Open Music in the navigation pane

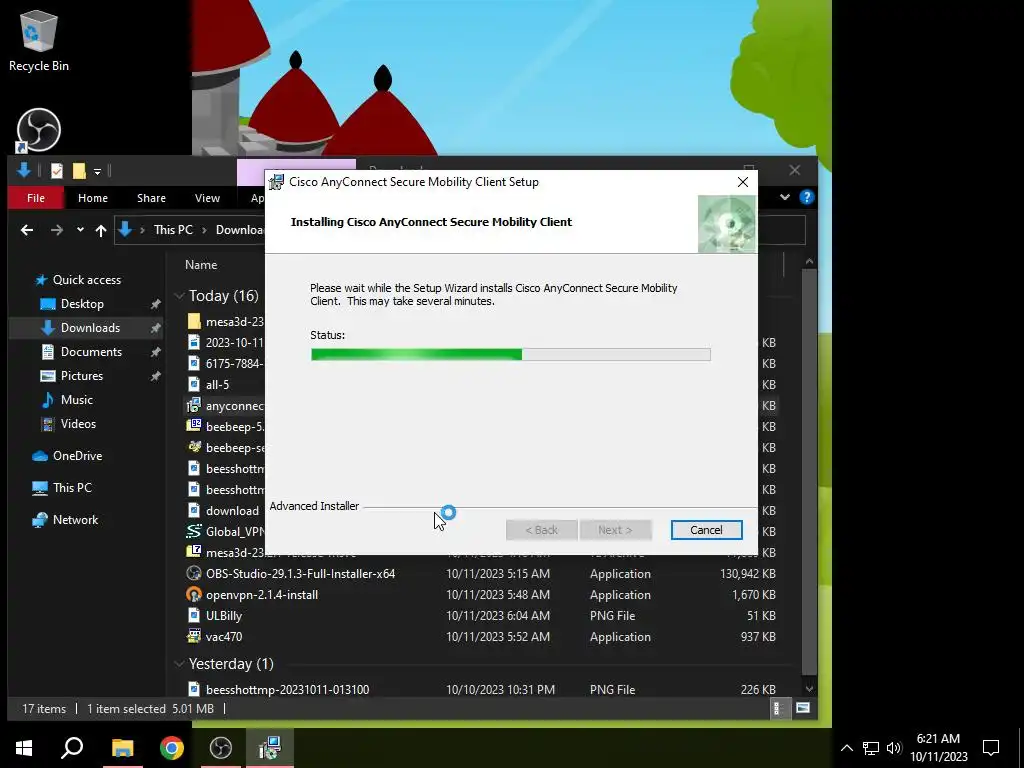[76, 400]
